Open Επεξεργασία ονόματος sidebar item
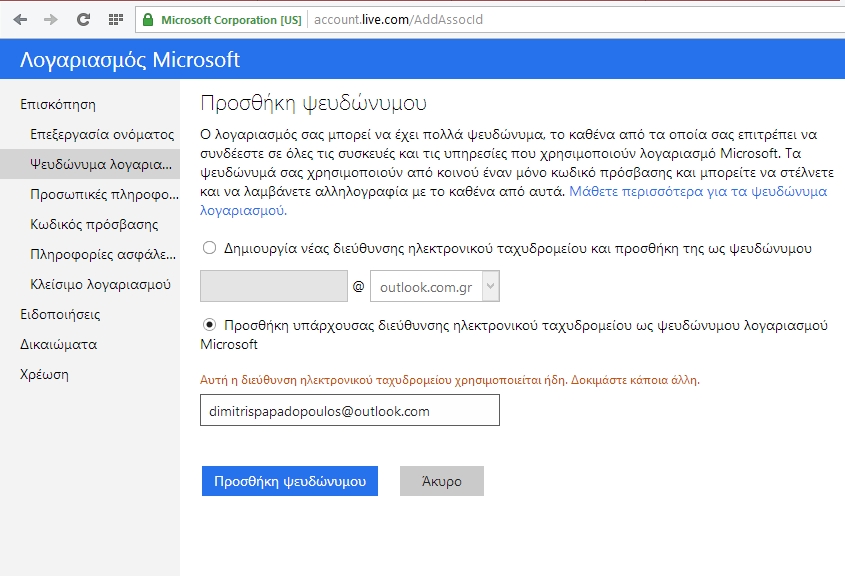The image size is (845, 576). (x=102, y=134)
